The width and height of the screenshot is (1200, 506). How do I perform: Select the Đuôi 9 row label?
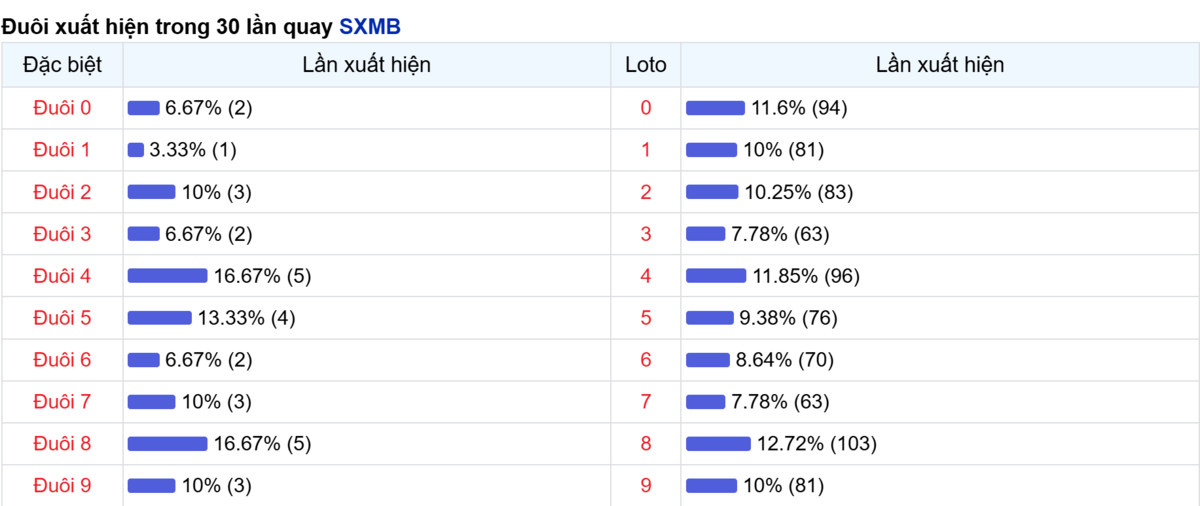point(62,486)
